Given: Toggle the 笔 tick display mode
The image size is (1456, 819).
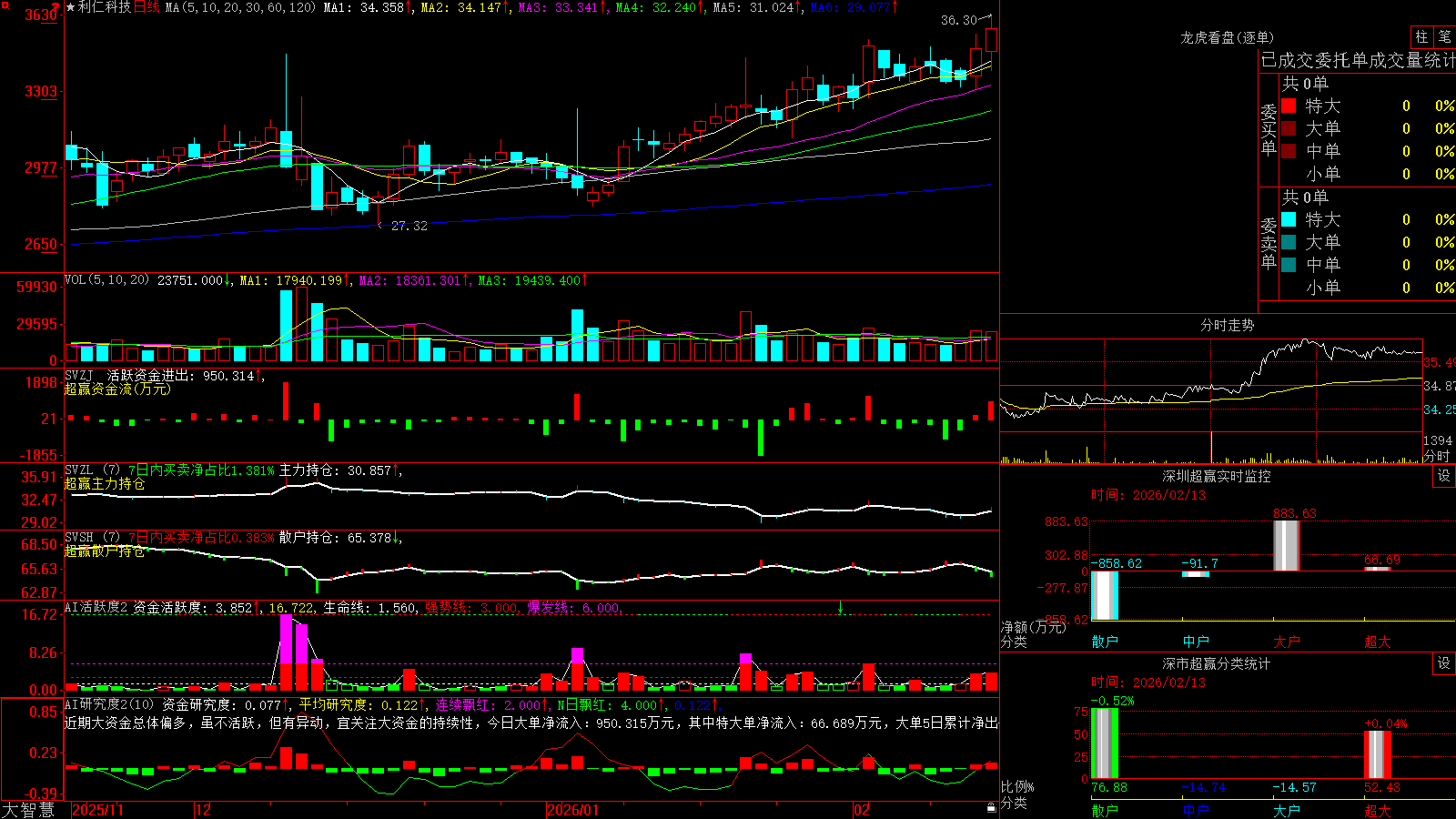Looking at the screenshot, I should coord(1444,36).
